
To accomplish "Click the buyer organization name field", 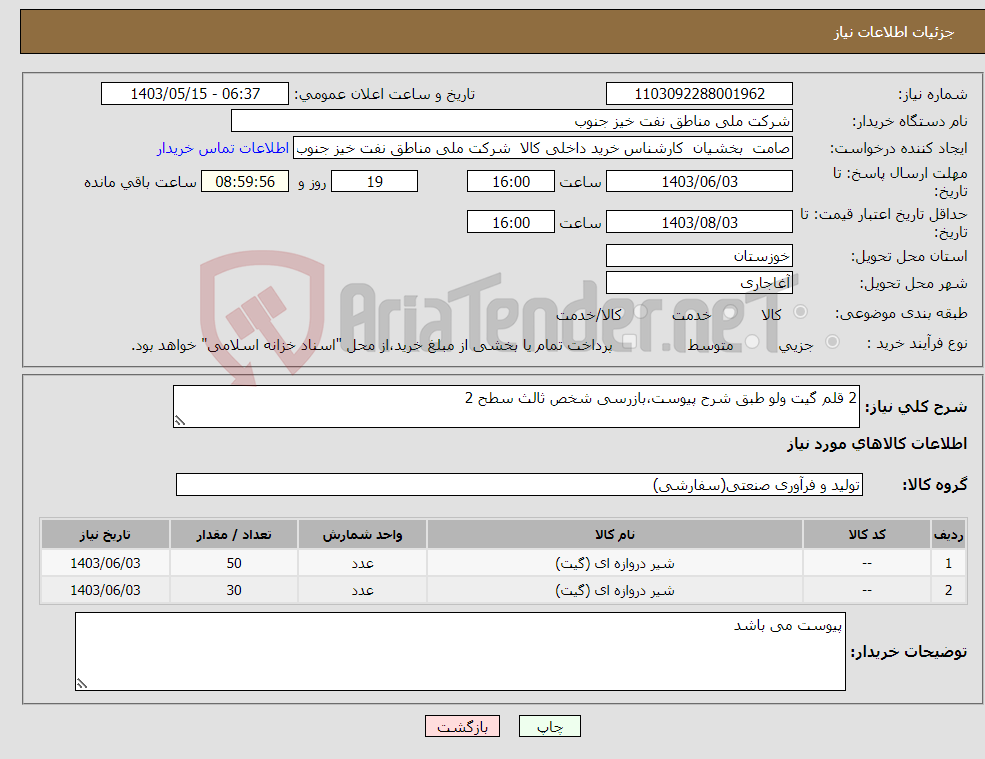I will pos(512,121).
